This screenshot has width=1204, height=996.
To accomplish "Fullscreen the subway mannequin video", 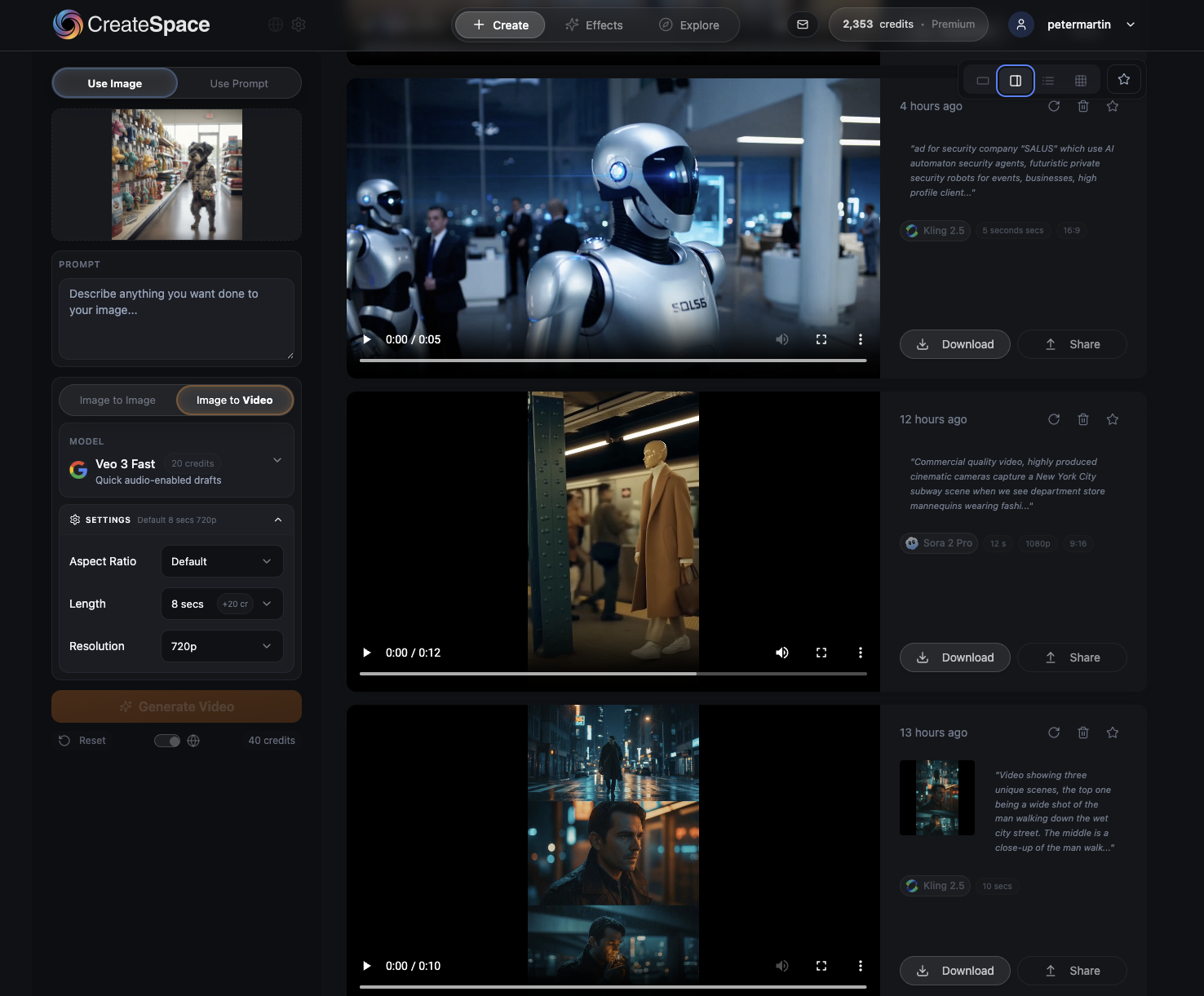I will tap(821, 653).
